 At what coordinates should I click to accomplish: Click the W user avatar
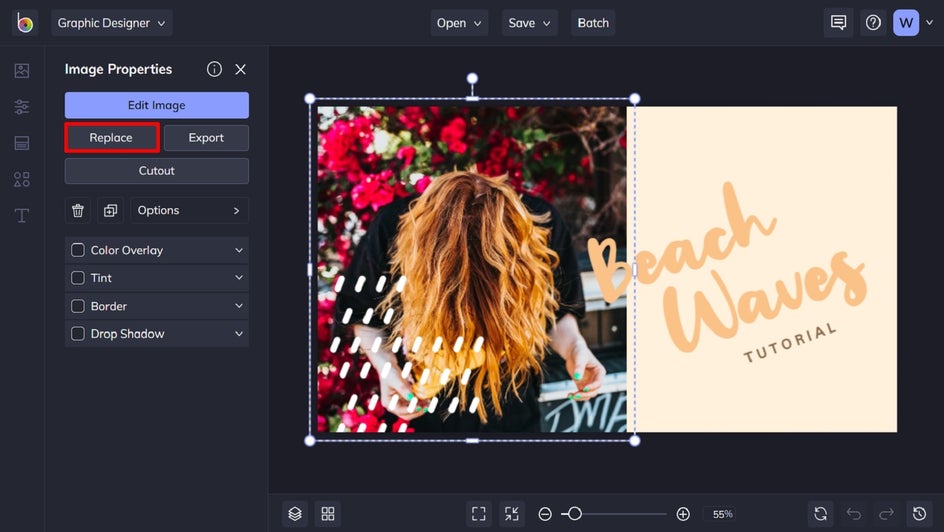coord(906,23)
